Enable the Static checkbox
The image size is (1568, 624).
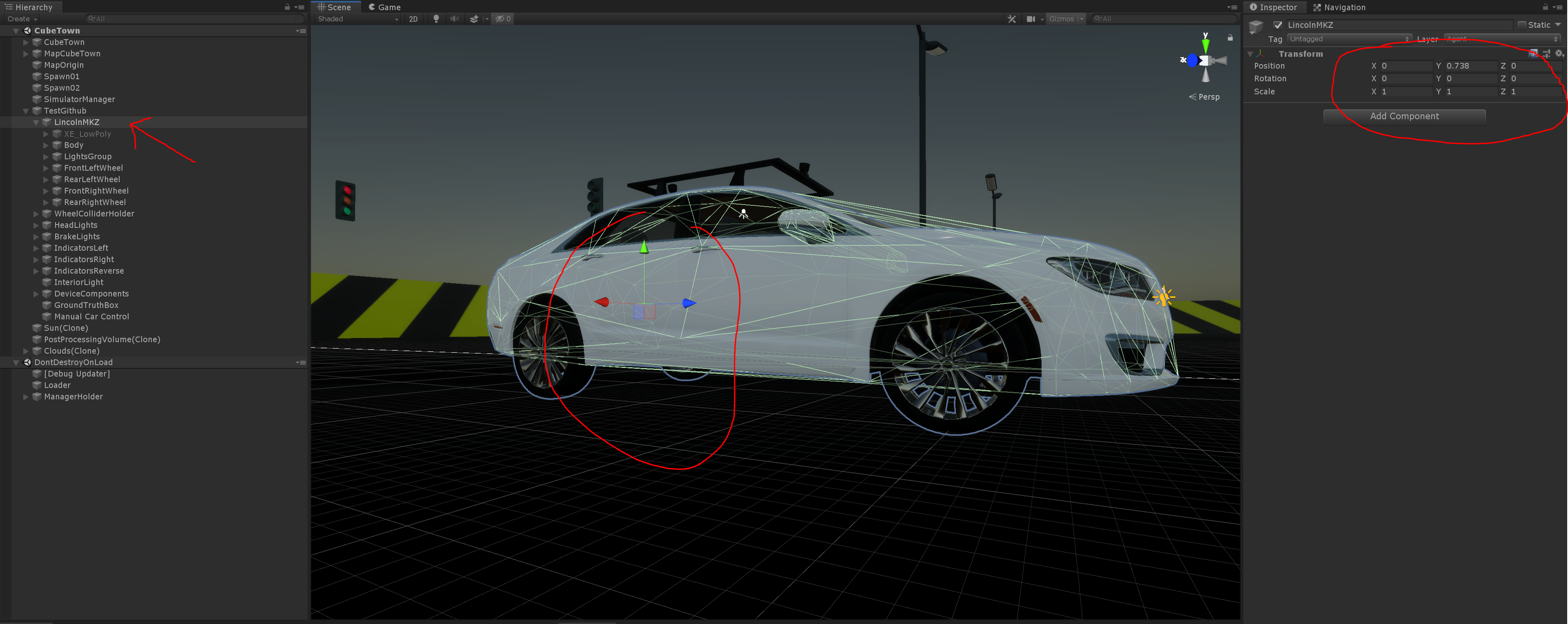(1522, 25)
